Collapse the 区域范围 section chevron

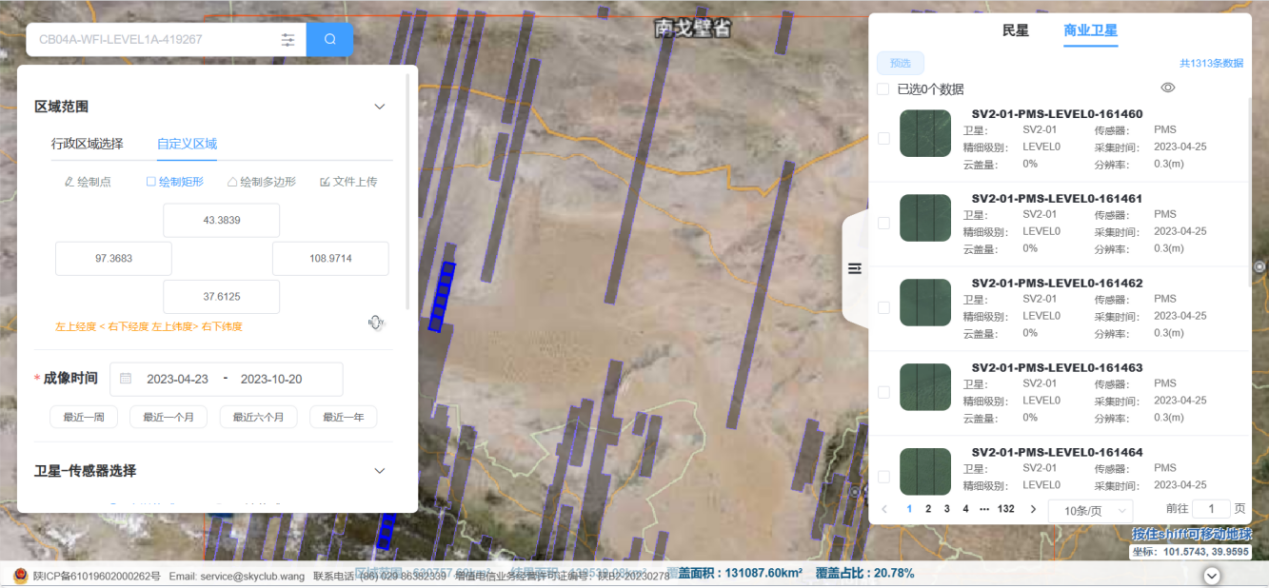pyautogui.click(x=379, y=107)
